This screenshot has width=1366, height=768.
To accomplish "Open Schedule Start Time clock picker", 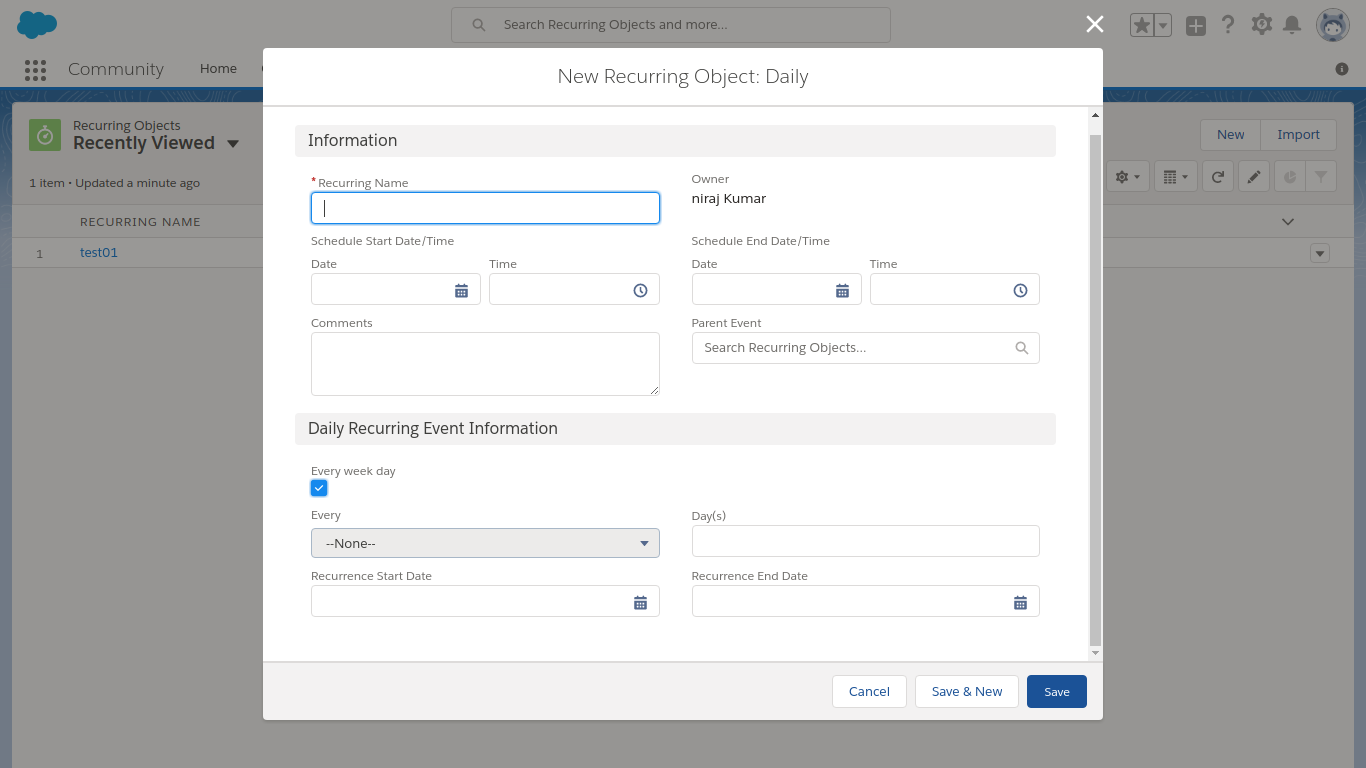I will 640,290.
